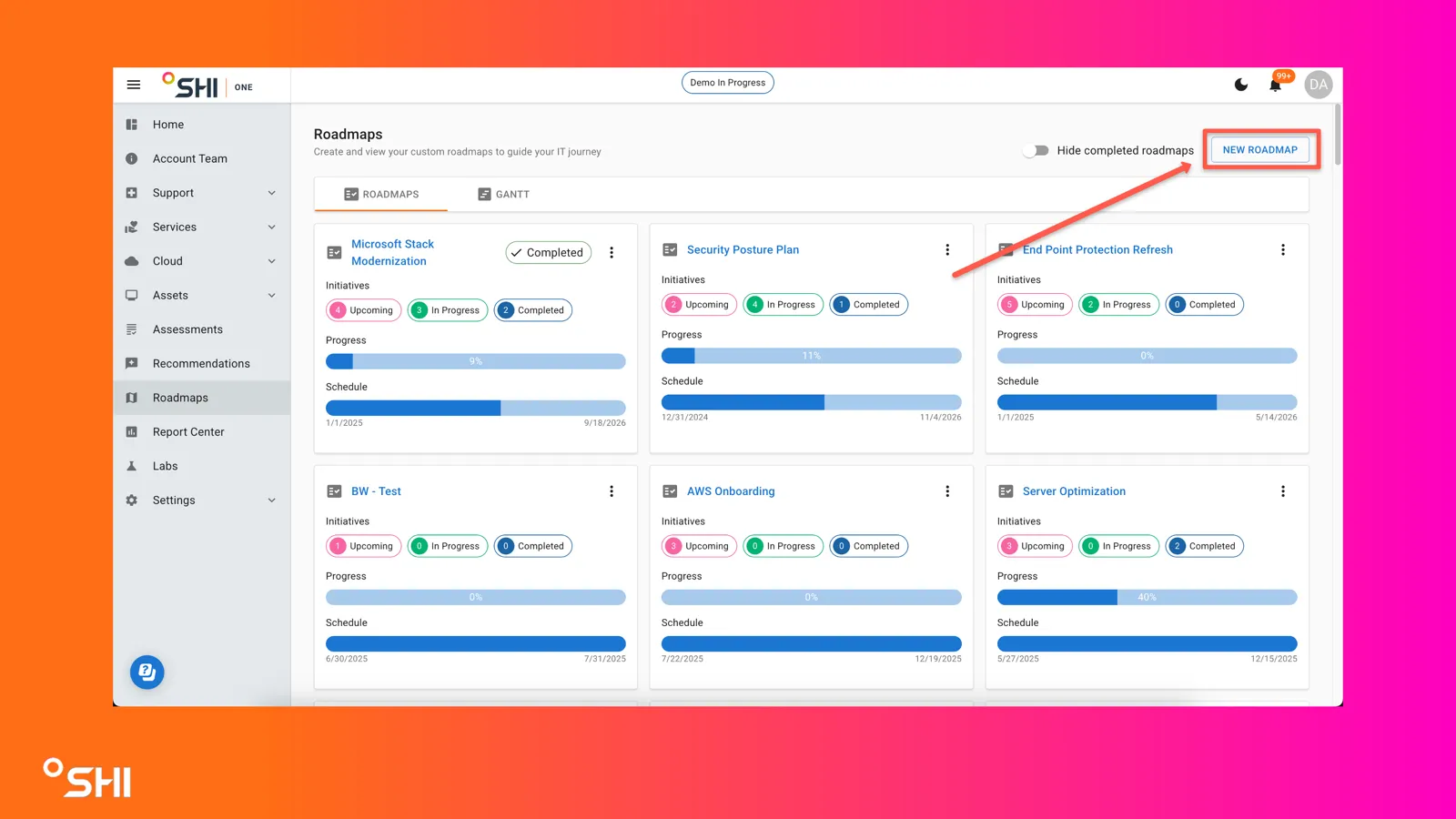Image resolution: width=1456 pixels, height=819 pixels.
Task: Click Server Optimization 40% progress bar
Action: pyautogui.click(x=1148, y=597)
